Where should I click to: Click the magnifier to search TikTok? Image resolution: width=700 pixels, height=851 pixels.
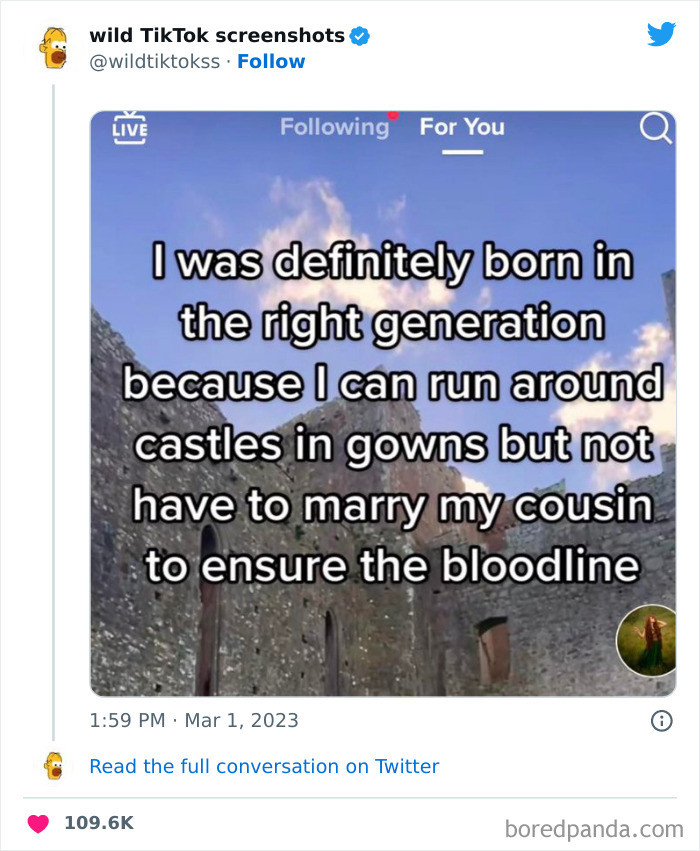tap(653, 130)
